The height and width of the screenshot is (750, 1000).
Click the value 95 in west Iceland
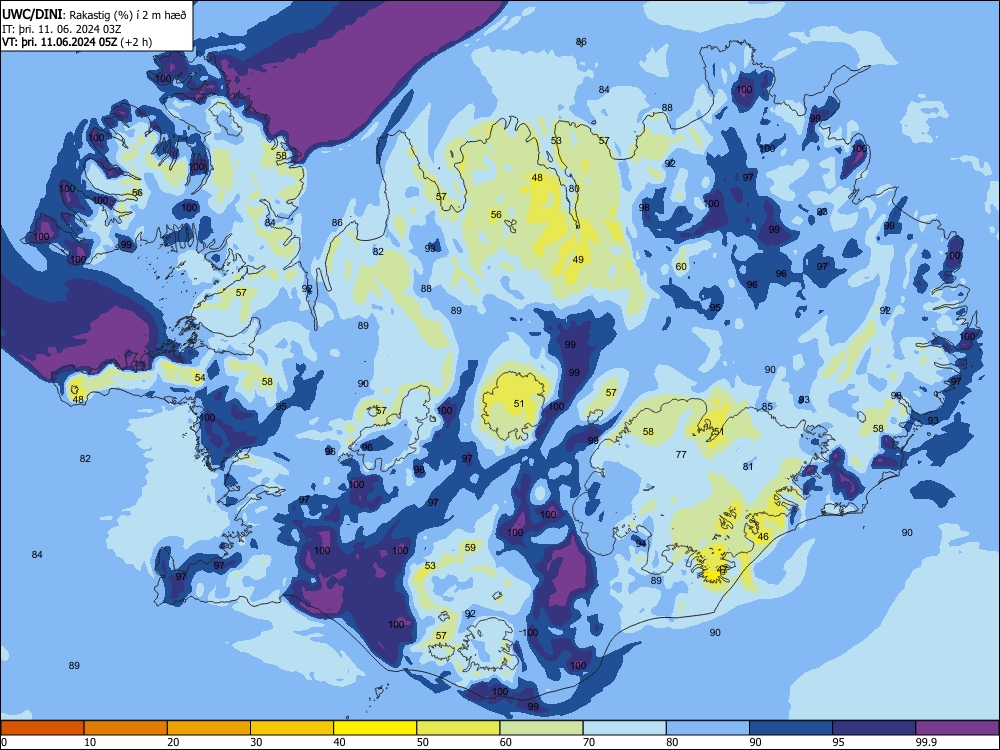click(x=281, y=407)
